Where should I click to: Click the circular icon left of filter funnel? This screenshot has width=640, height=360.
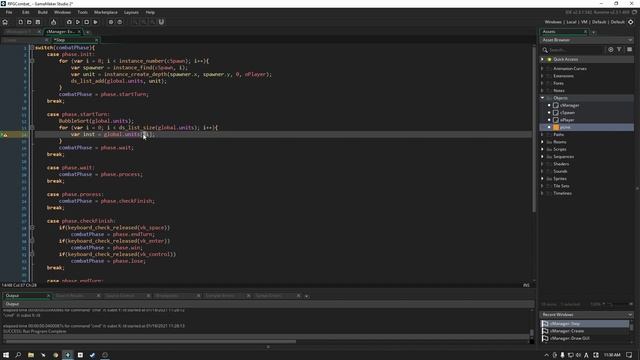[x=611, y=49]
